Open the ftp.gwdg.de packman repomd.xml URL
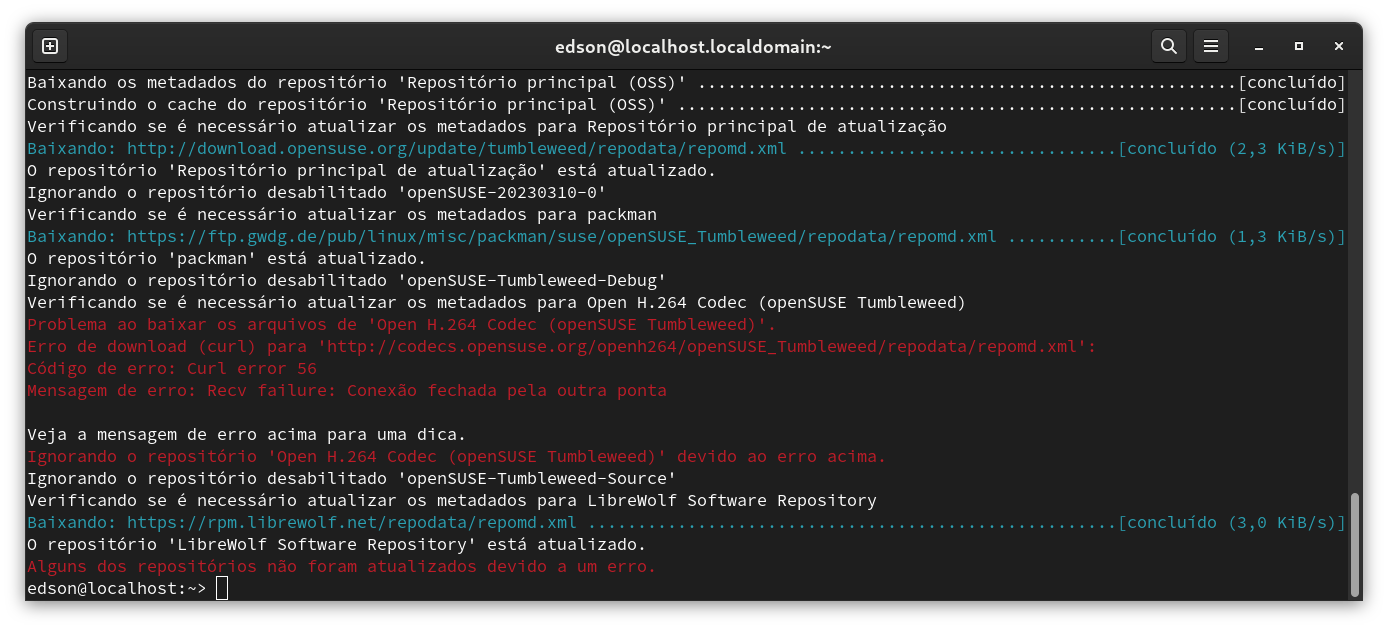The width and height of the screenshot is (1388, 629). [x=561, y=237]
